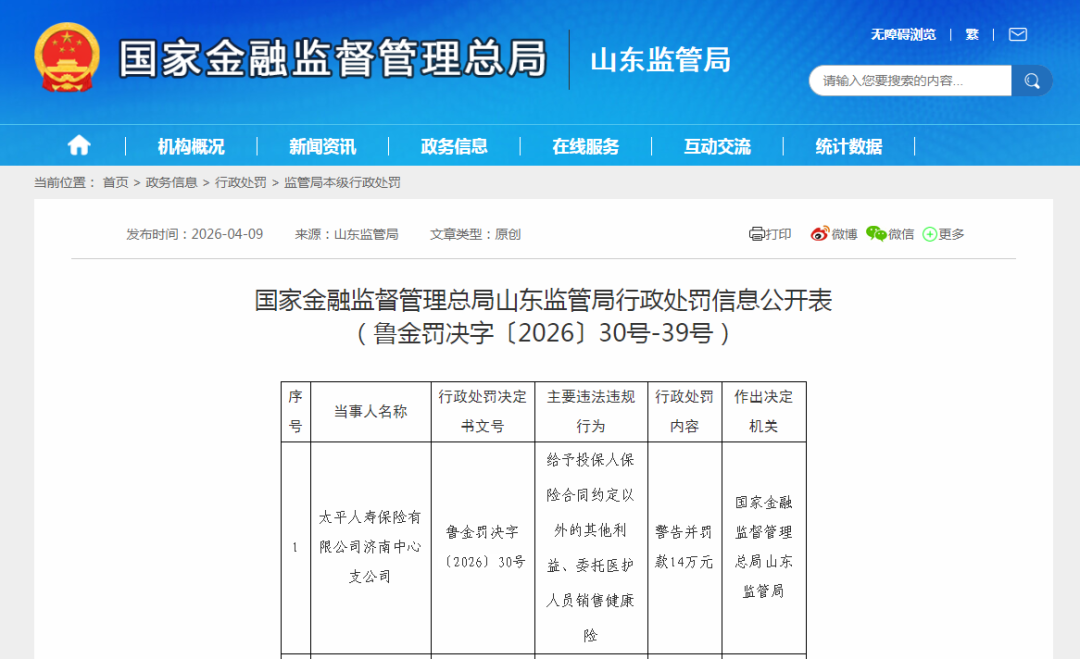This screenshot has width=1080, height=659.
Task: Click the 山东监管局 header text
Action: (661, 60)
